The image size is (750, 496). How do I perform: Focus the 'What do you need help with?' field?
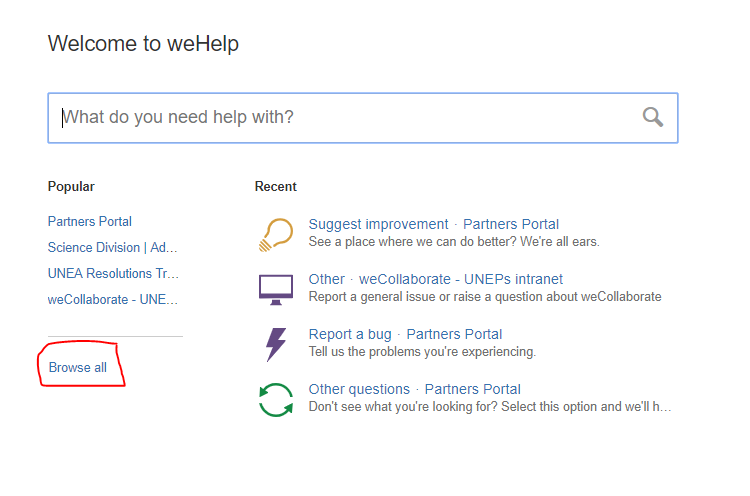pos(363,118)
